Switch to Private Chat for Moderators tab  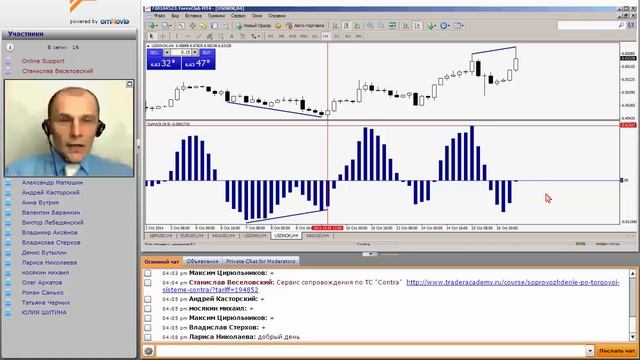pos(260,261)
